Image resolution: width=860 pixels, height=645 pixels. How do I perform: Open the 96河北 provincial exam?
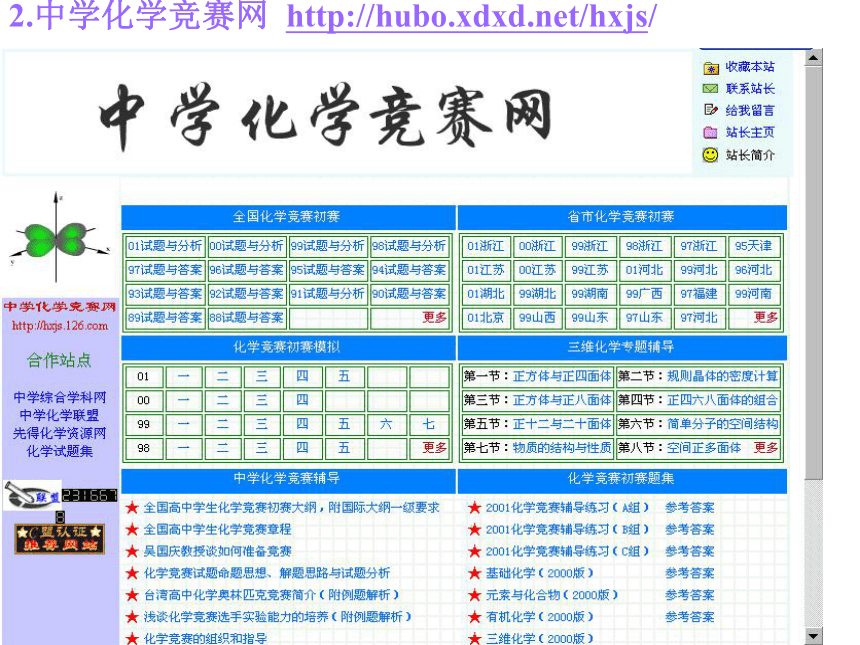click(754, 270)
